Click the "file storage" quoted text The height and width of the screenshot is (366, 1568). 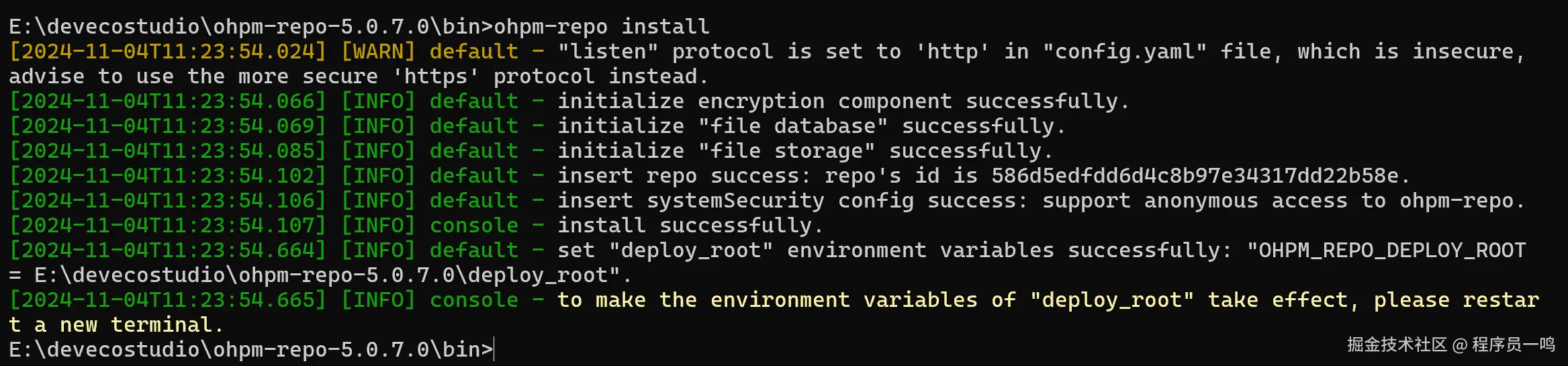click(x=786, y=151)
